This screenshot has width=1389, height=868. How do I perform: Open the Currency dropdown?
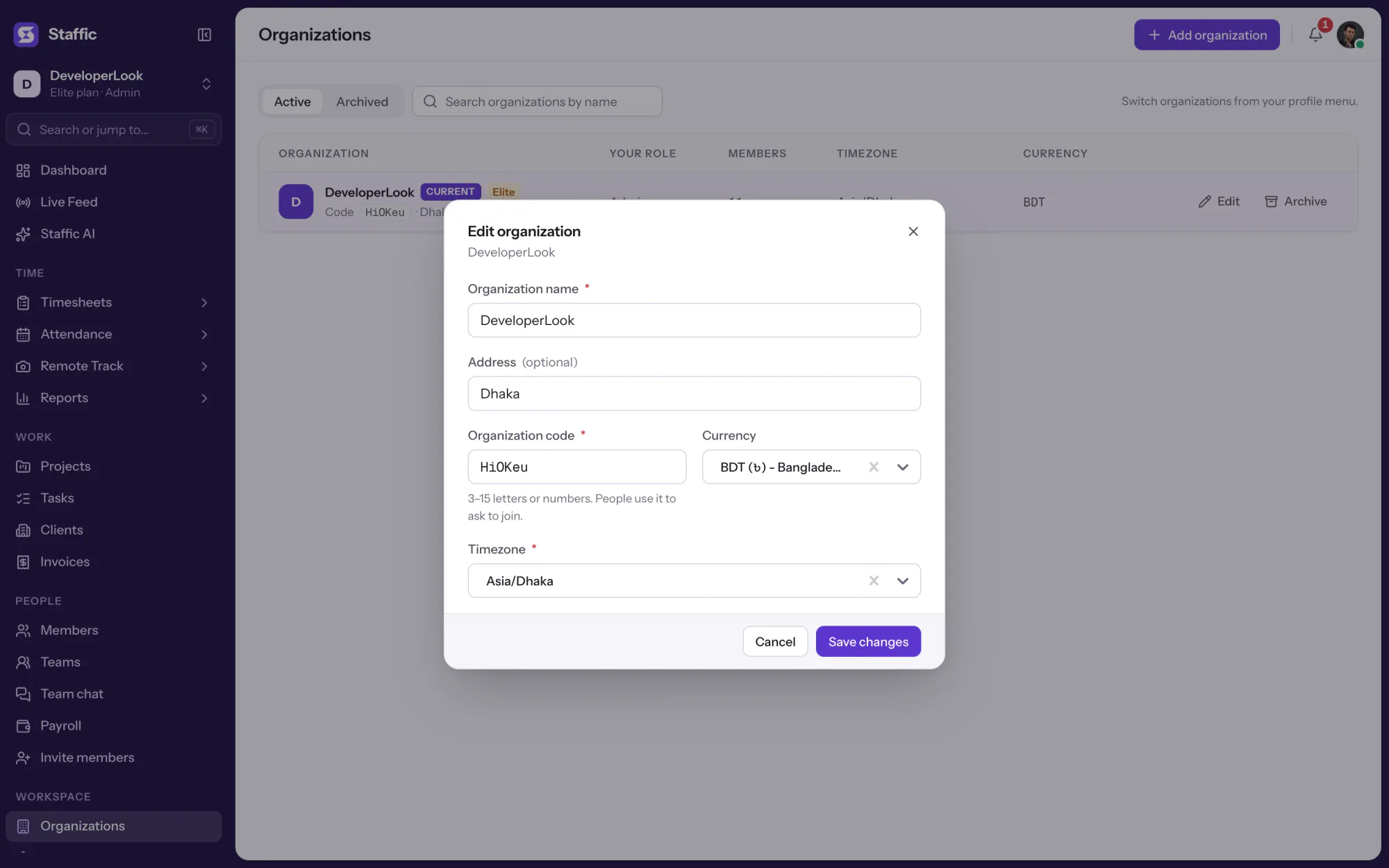coord(903,467)
